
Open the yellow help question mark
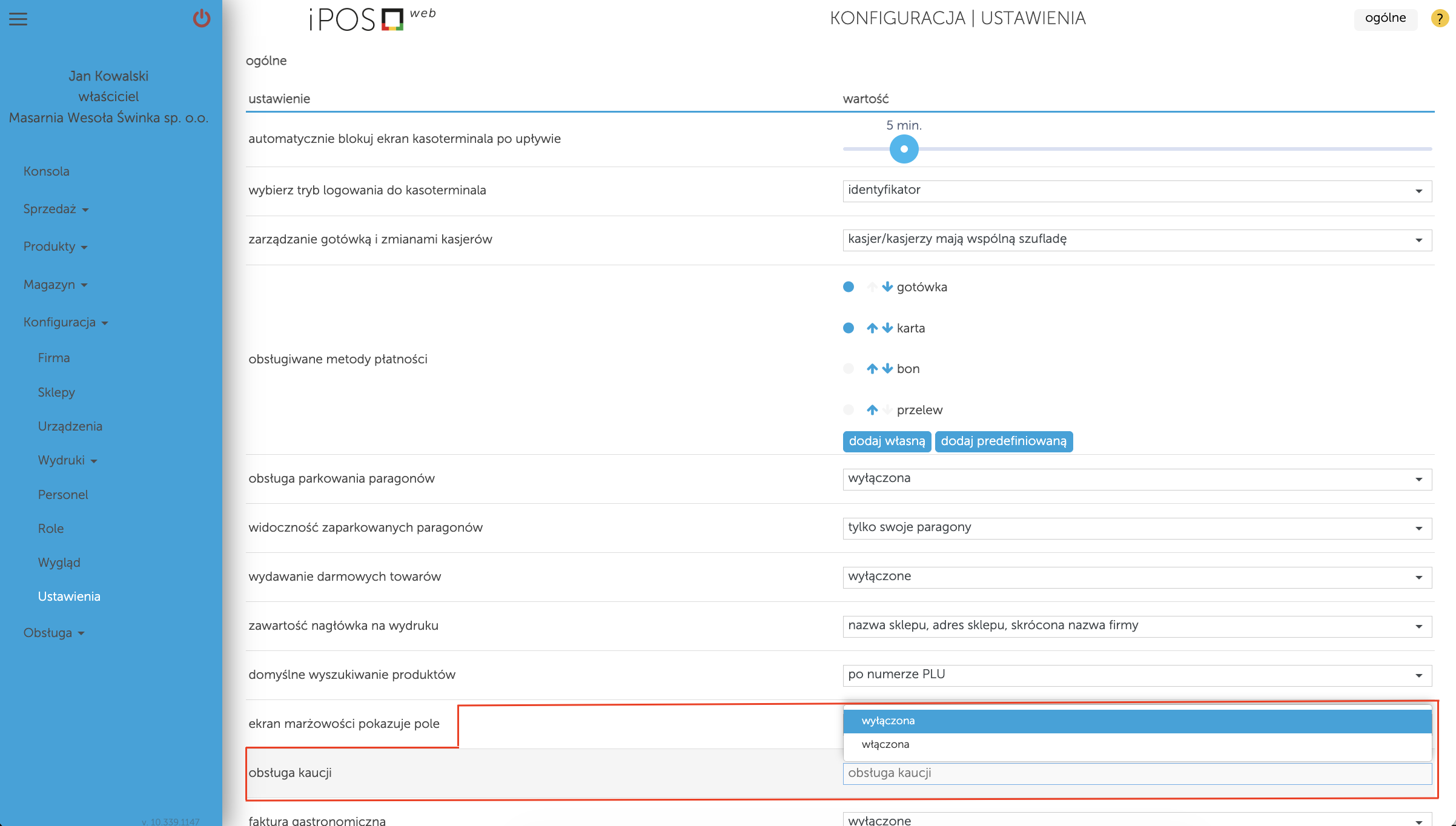point(1439,18)
